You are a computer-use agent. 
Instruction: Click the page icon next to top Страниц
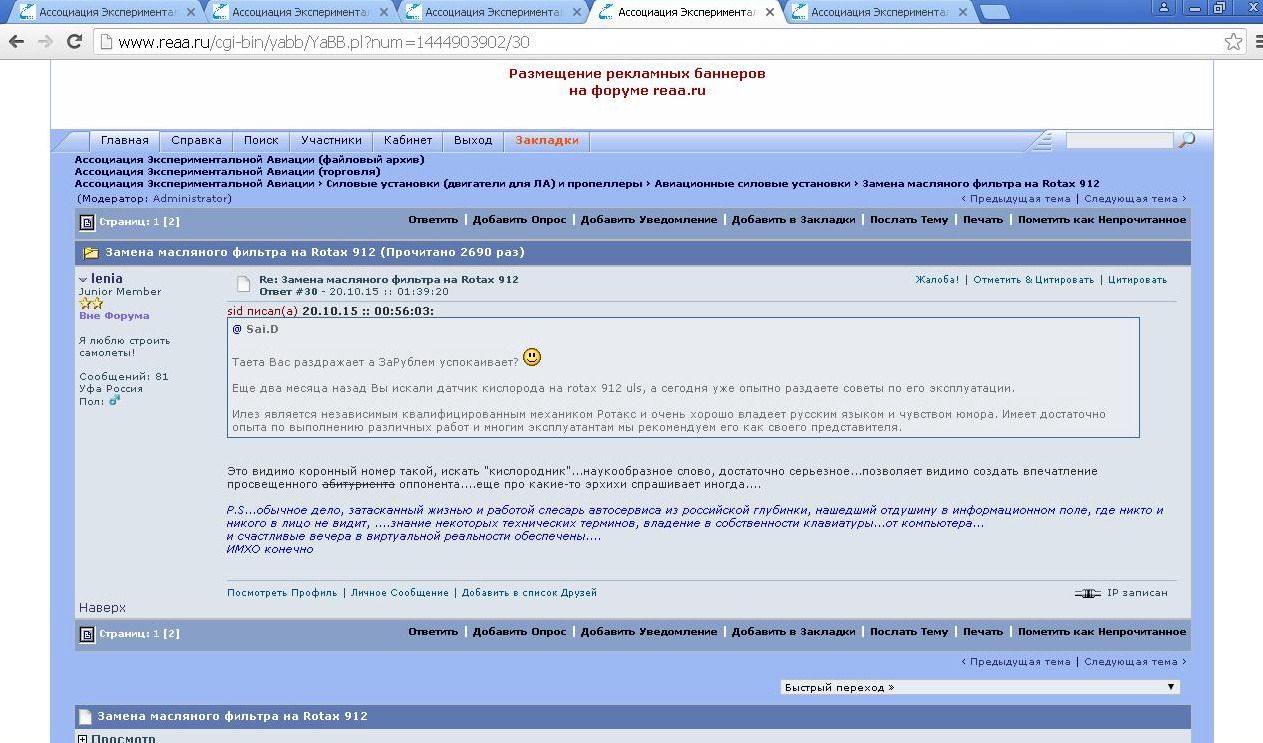point(87,222)
